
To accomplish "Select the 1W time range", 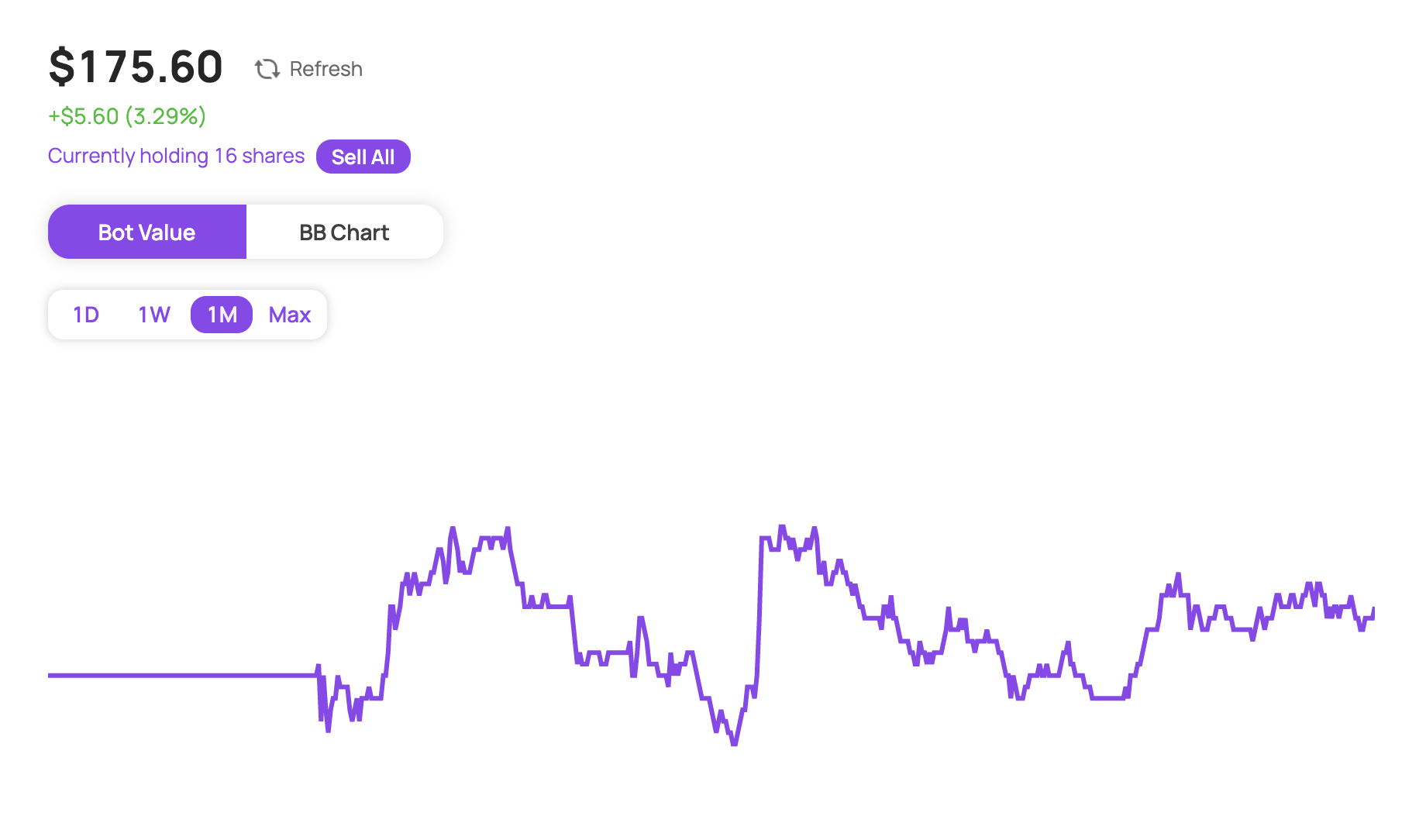I will click(153, 315).
